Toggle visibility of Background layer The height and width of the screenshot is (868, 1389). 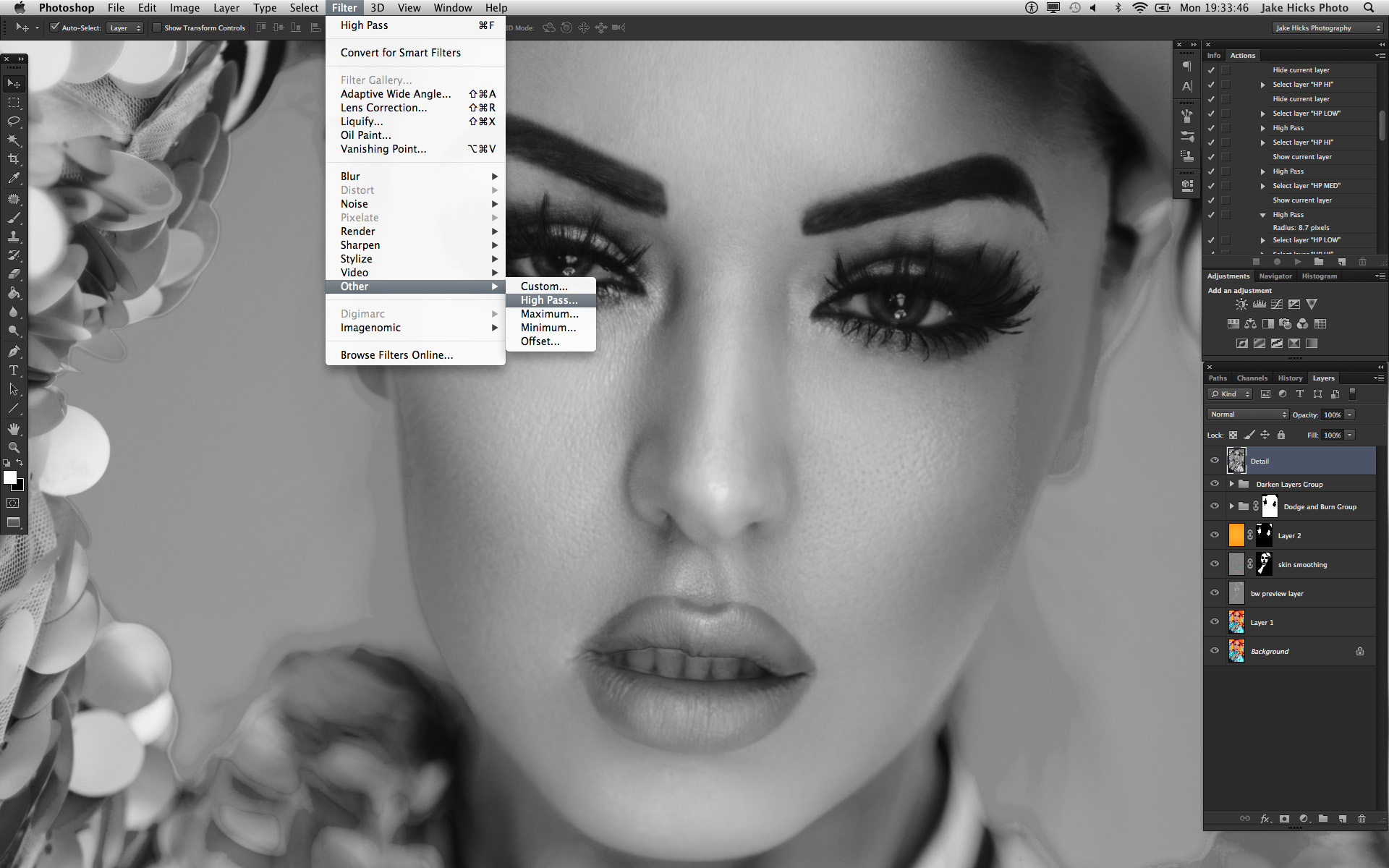1215,651
